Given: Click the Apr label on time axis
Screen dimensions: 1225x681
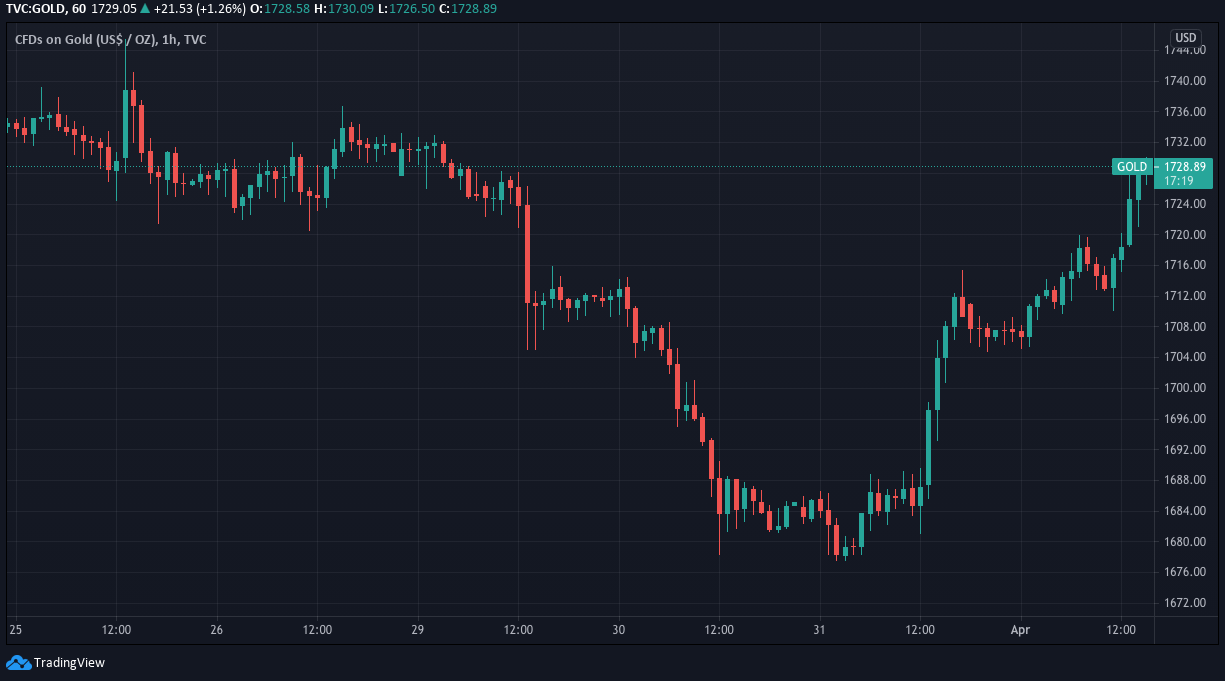Looking at the screenshot, I should pyautogui.click(x=1020, y=630).
